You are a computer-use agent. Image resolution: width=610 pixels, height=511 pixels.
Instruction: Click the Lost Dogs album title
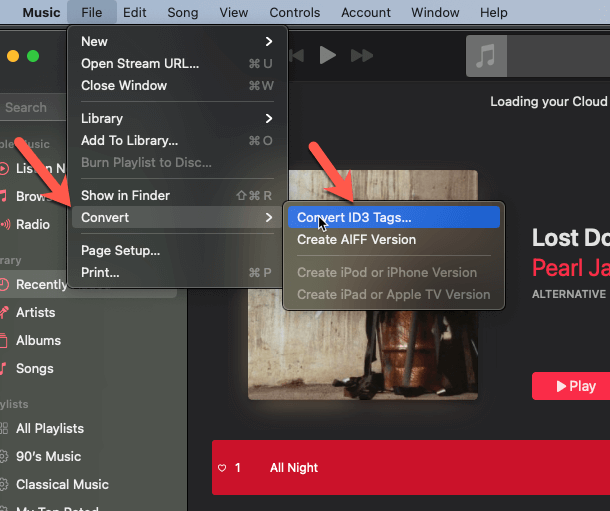point(571,237)
